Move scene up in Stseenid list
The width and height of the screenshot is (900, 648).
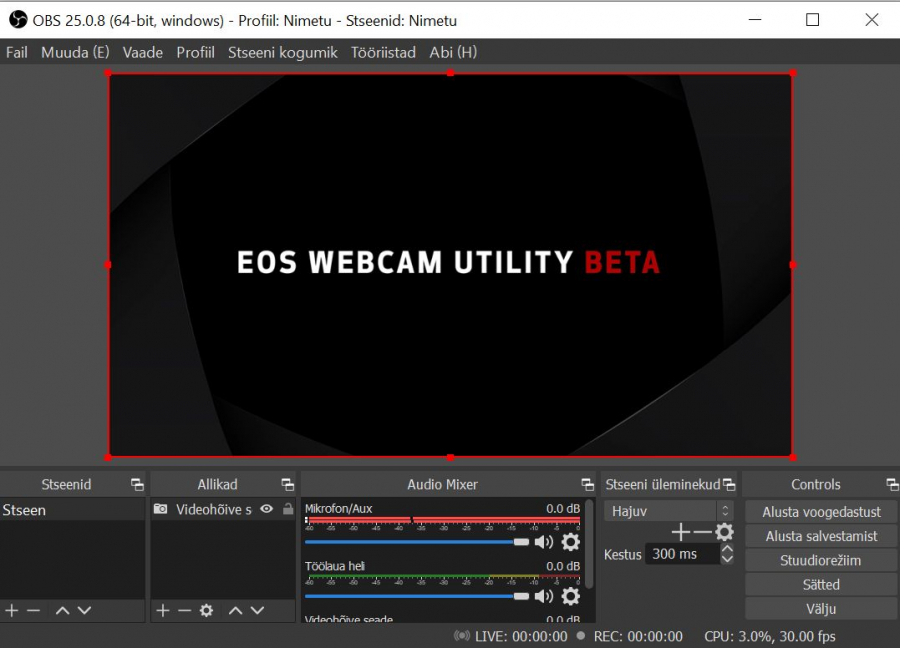click(62, 610)
